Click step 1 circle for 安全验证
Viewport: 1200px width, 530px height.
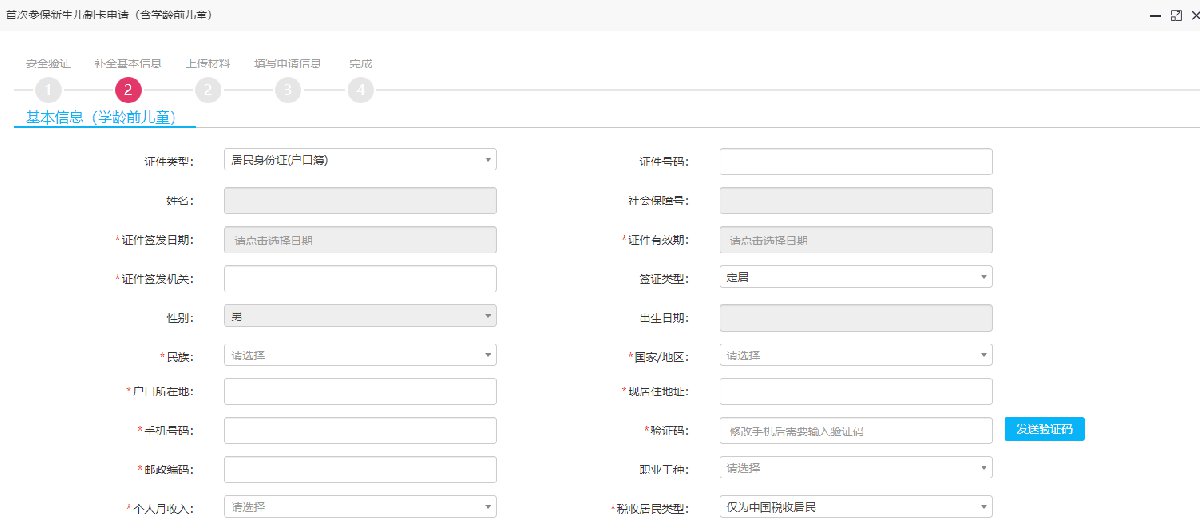53,90
